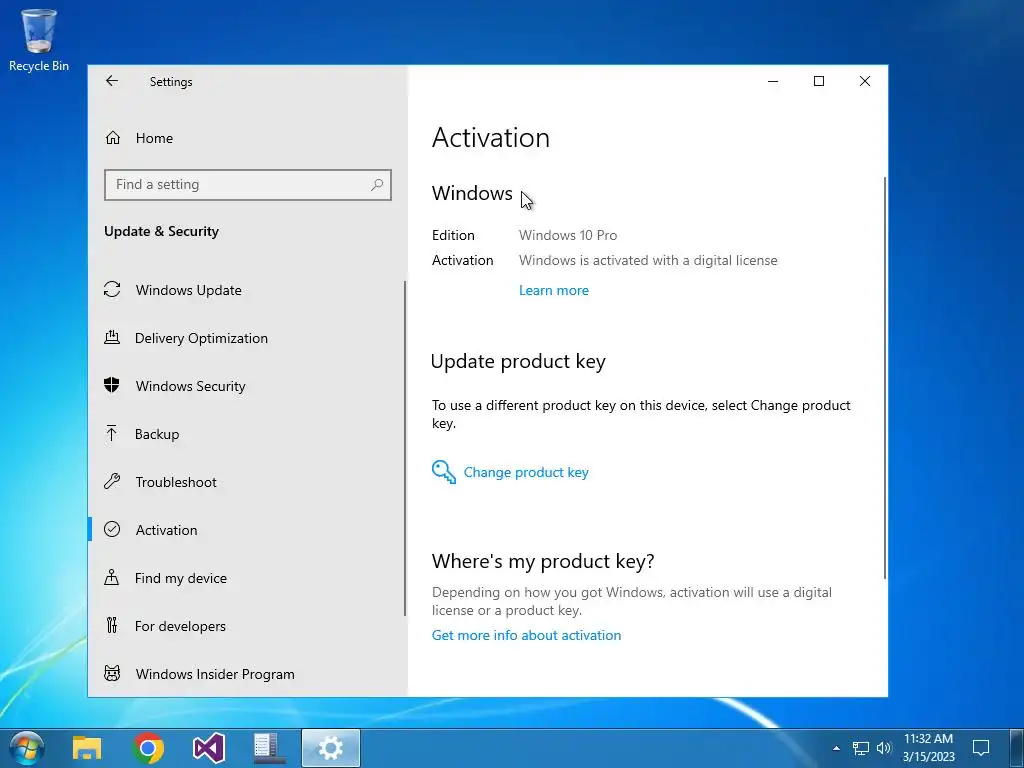Open File Explorer from the taskbar
The width and height of the screenshot is (1024, 768).
pos(87,748)
